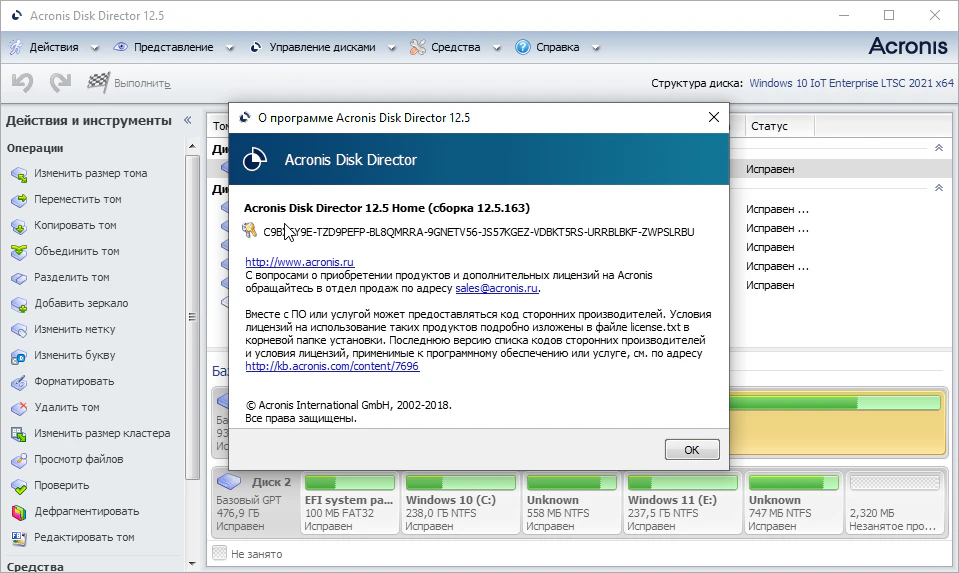This screenshot has height=573, width=959.
Task: Click the sales@acronis.ru email link
Action: coord(497,288)
